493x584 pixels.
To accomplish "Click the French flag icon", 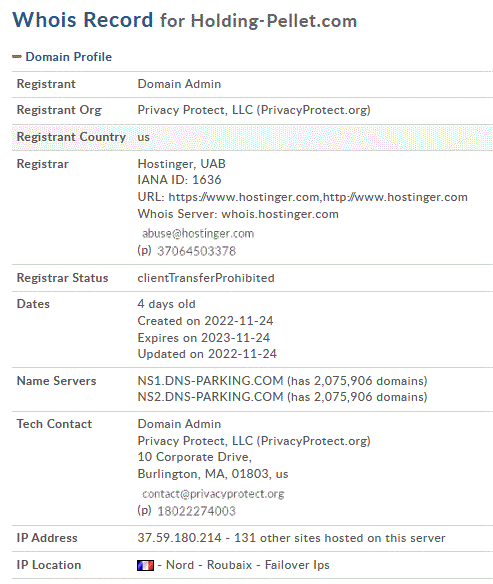I will click(x=145, y=565).
